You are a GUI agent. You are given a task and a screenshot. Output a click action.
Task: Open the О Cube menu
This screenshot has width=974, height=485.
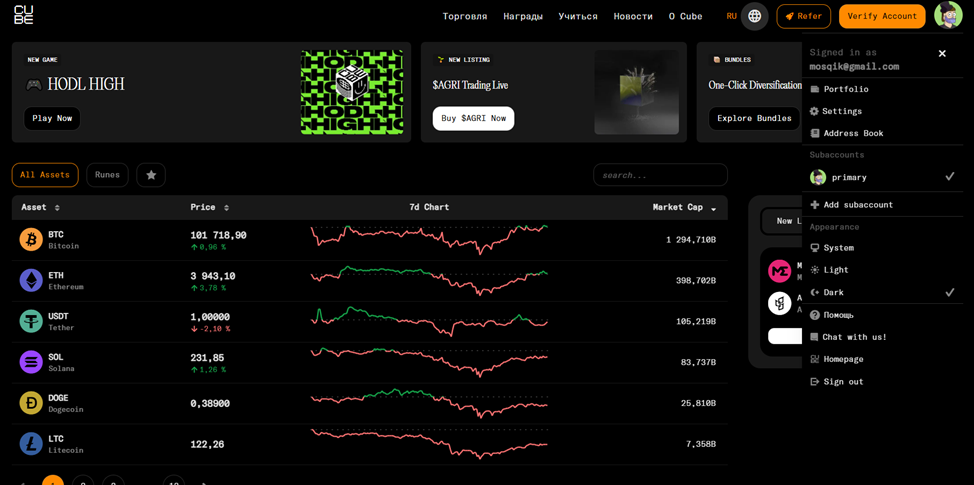686,16
